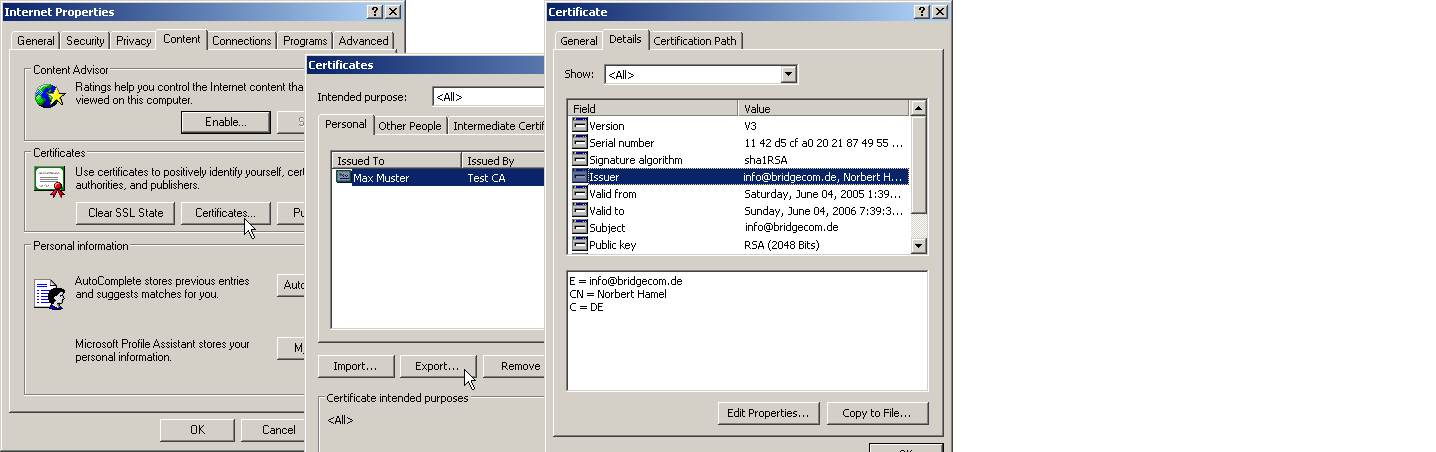Select the Other People tab

[409, 126]
